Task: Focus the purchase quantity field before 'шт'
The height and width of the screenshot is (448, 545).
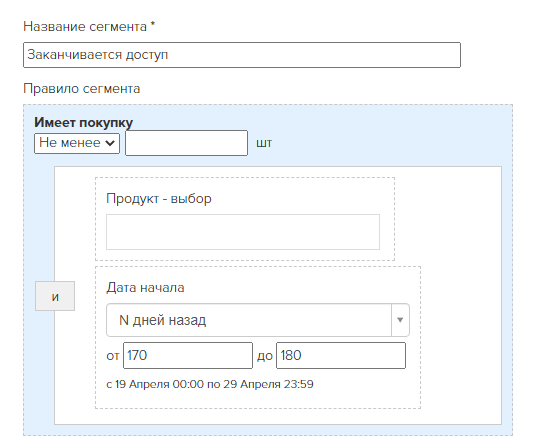Action: coord(186,143)
